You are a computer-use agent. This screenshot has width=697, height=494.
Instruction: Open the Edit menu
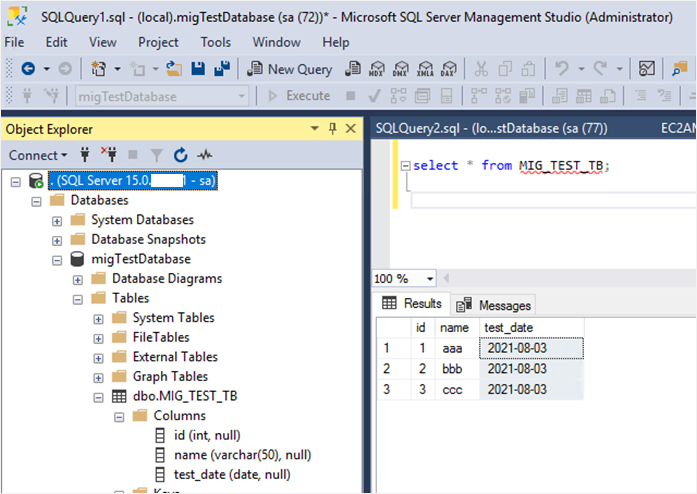point(56,42)
